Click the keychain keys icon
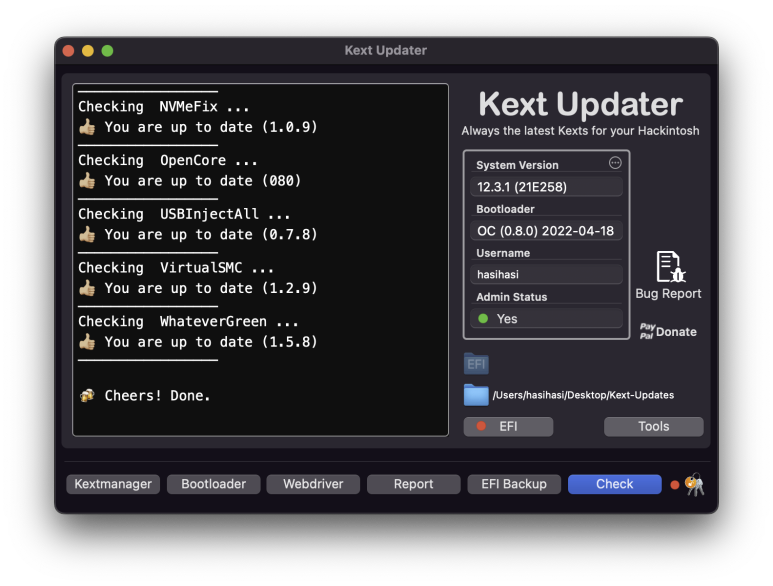The image size is (773, 586). point(695,484)
